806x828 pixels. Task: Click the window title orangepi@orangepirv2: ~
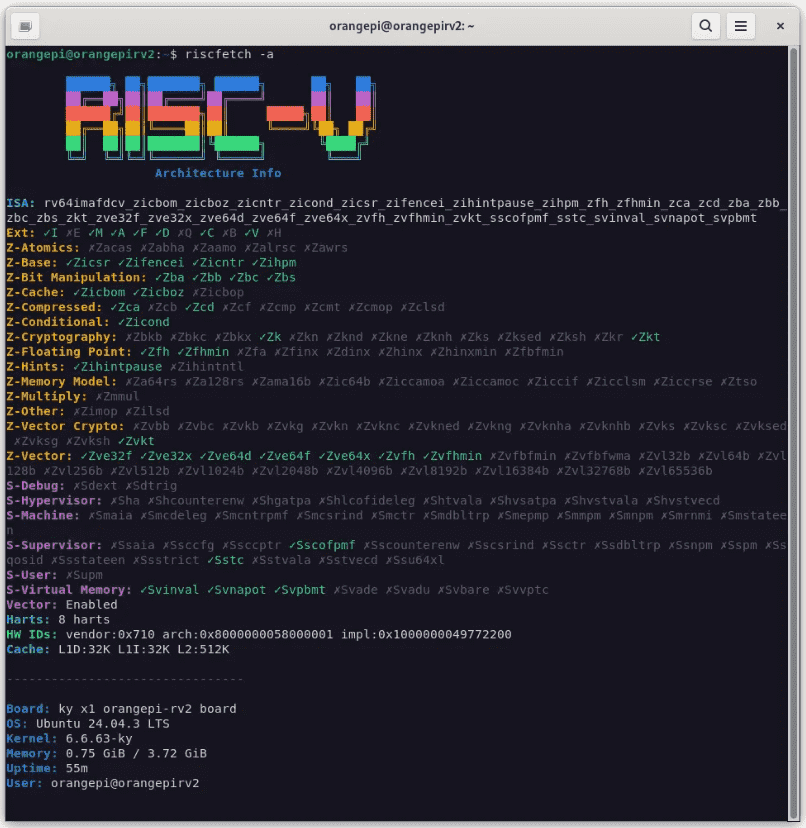(x=402, y=26)
